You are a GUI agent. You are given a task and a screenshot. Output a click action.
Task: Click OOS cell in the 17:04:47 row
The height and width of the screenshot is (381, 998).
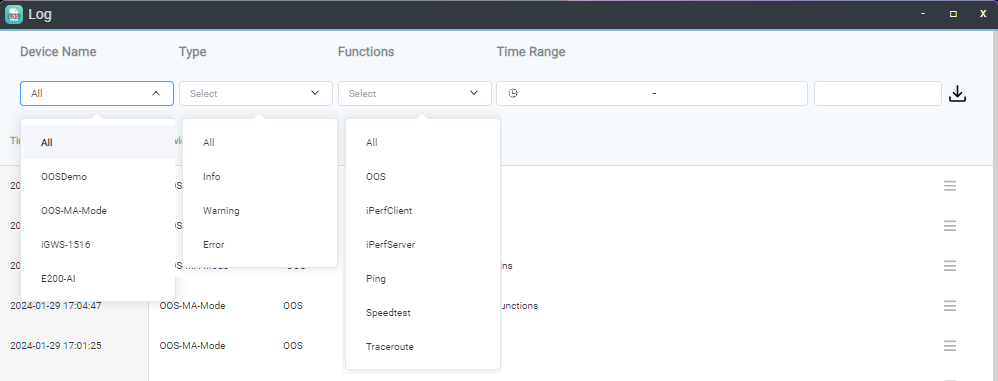click(293, 306)
